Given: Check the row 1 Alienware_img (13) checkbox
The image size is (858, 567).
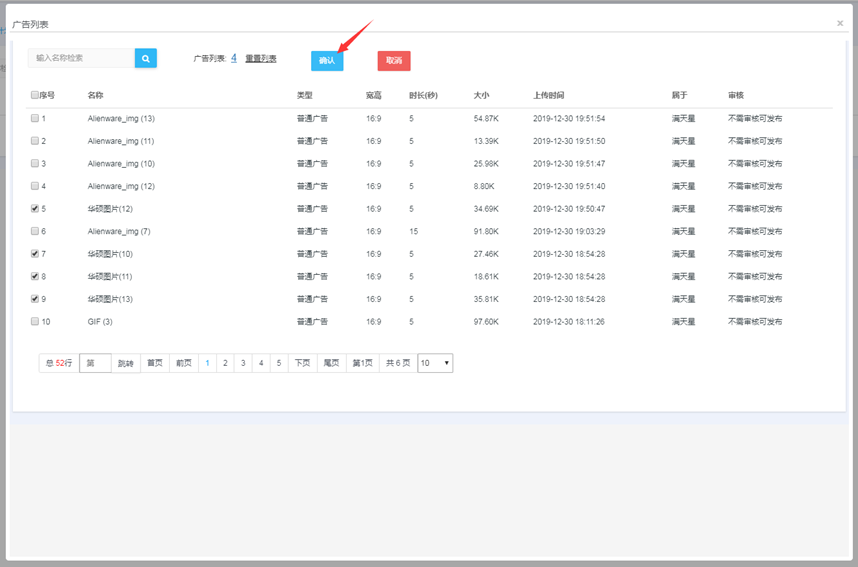Looking at the screenshot, I should pos(35,118).
